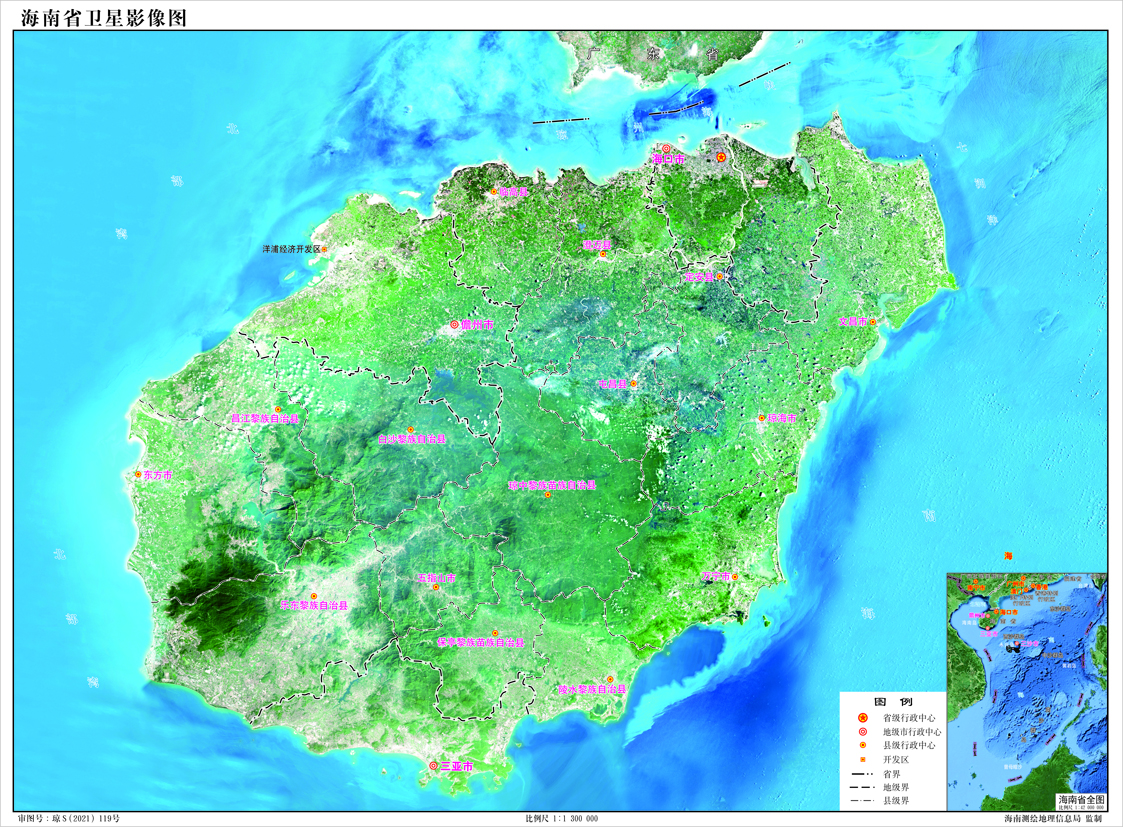Click the 乐东黎族自治县 label
The height and width of the screenshot is (827, 1123).
(x=314, y=605)
